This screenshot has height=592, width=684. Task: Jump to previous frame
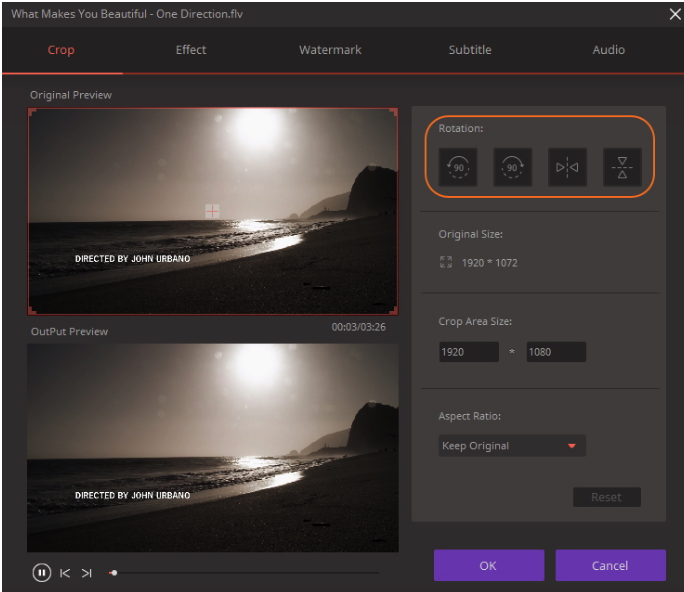65,573
